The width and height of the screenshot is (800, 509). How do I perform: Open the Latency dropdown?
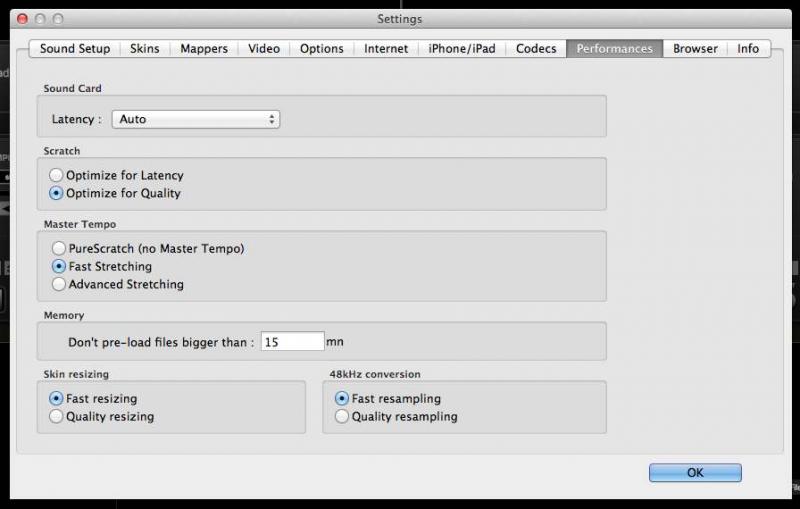(x=195, y=120)
